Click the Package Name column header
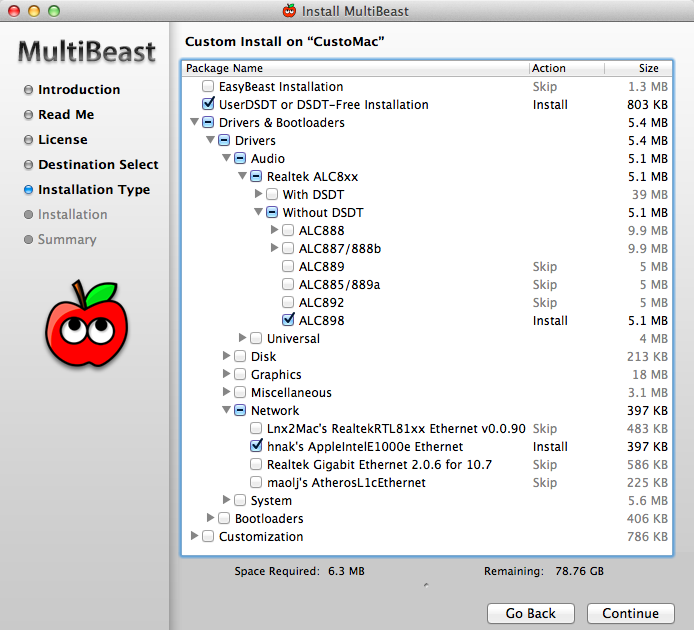The width and height of the screenshot is (694, 630). (x=355, y=68)
